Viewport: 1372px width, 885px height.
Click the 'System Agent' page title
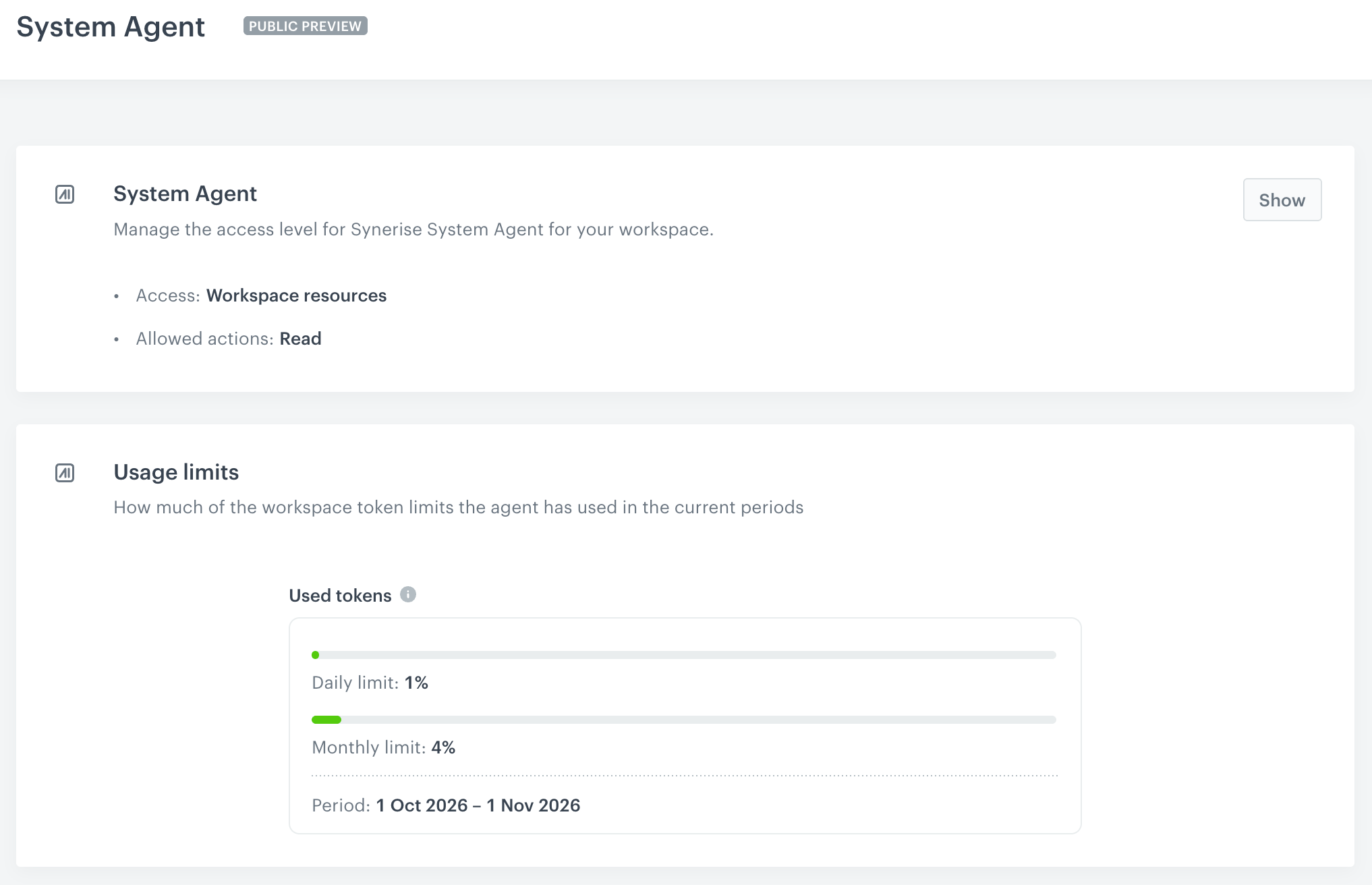coord(111,27)
